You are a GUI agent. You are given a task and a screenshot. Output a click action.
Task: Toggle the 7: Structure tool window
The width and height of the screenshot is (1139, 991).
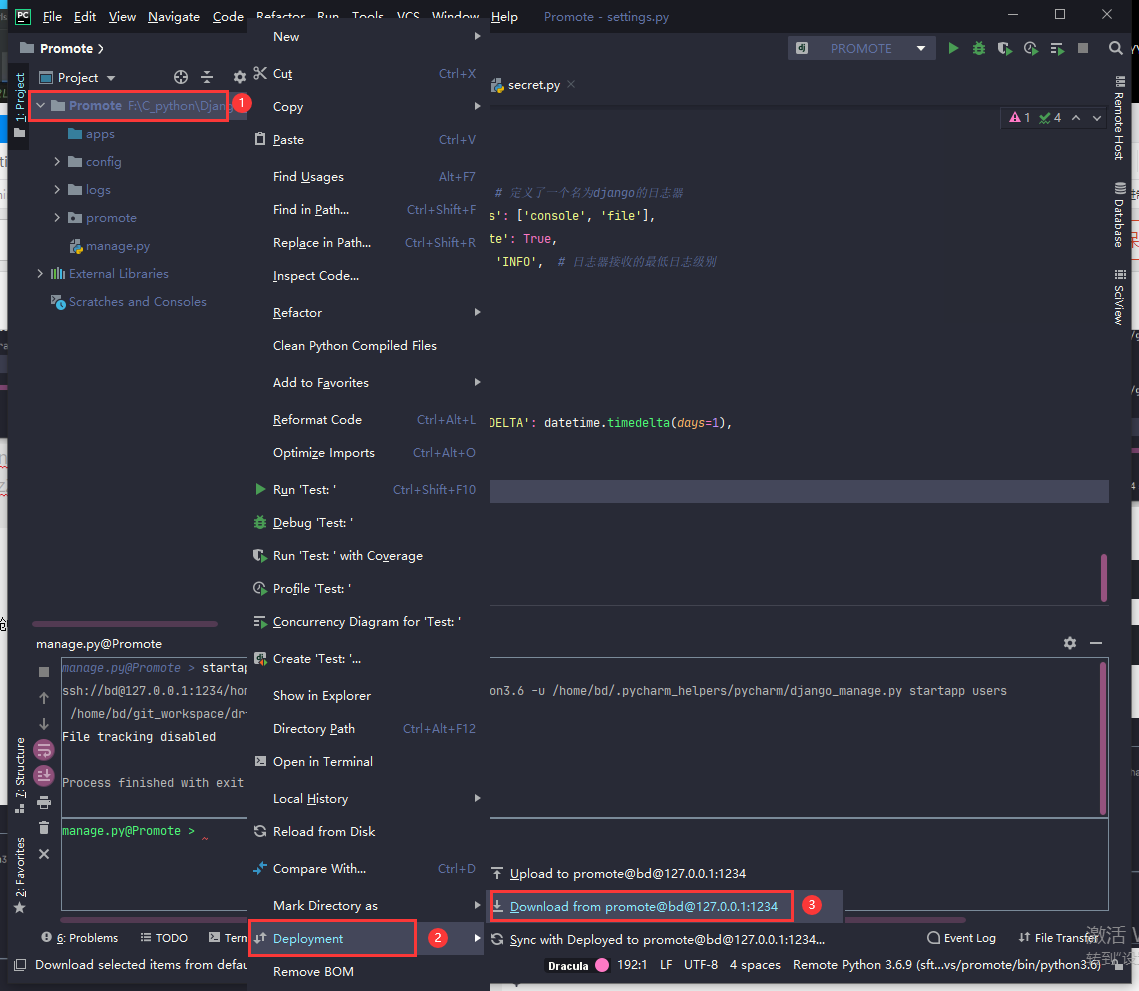coord(20,774)
